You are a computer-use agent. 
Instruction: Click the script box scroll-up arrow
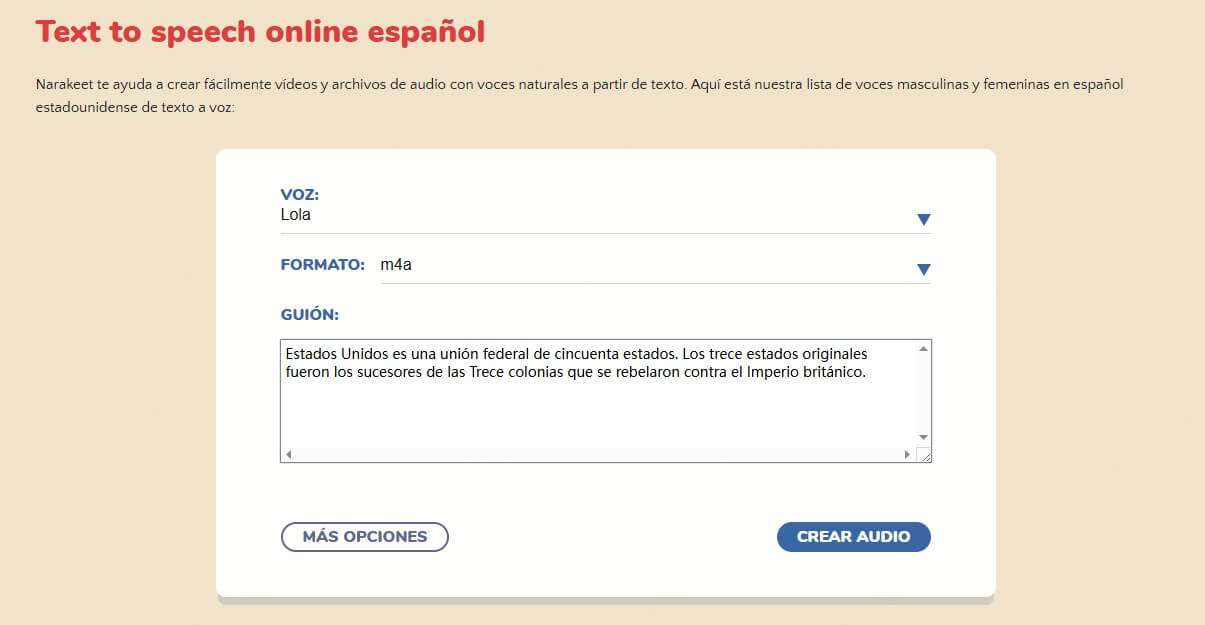tap(923, 348)
